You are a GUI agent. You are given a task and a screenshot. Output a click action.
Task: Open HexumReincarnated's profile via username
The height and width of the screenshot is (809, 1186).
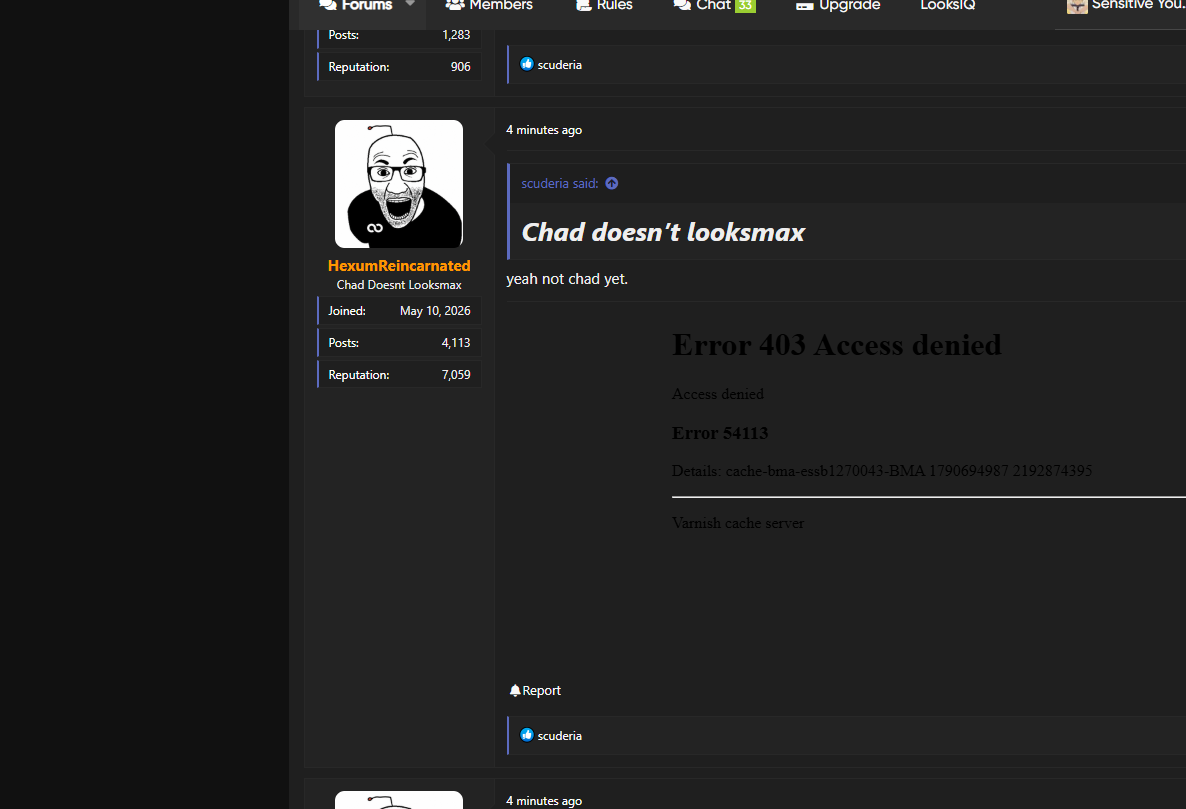coord(399,265)
